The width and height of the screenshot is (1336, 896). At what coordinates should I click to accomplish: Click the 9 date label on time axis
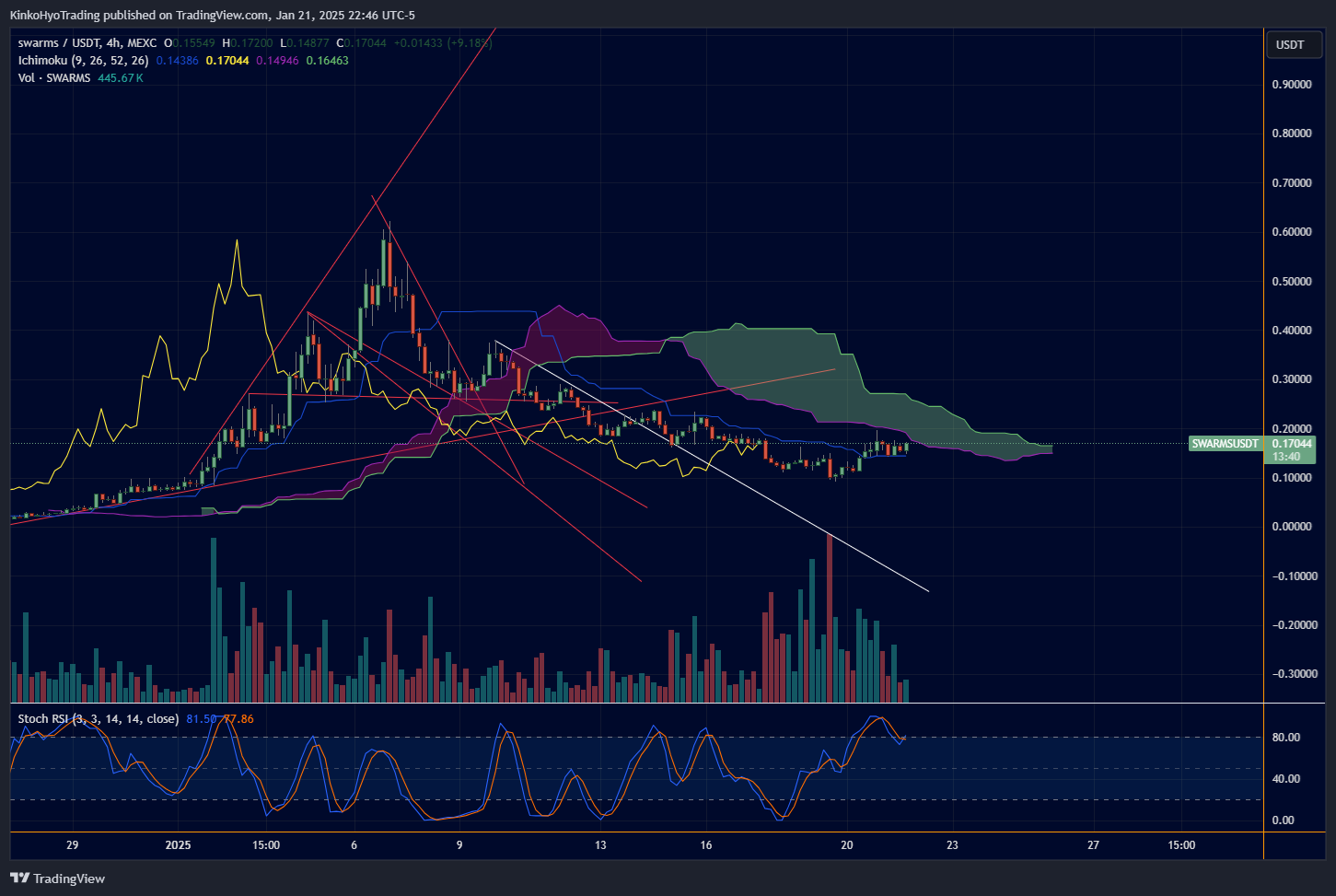pyautogui.click(x=459, y=845)
